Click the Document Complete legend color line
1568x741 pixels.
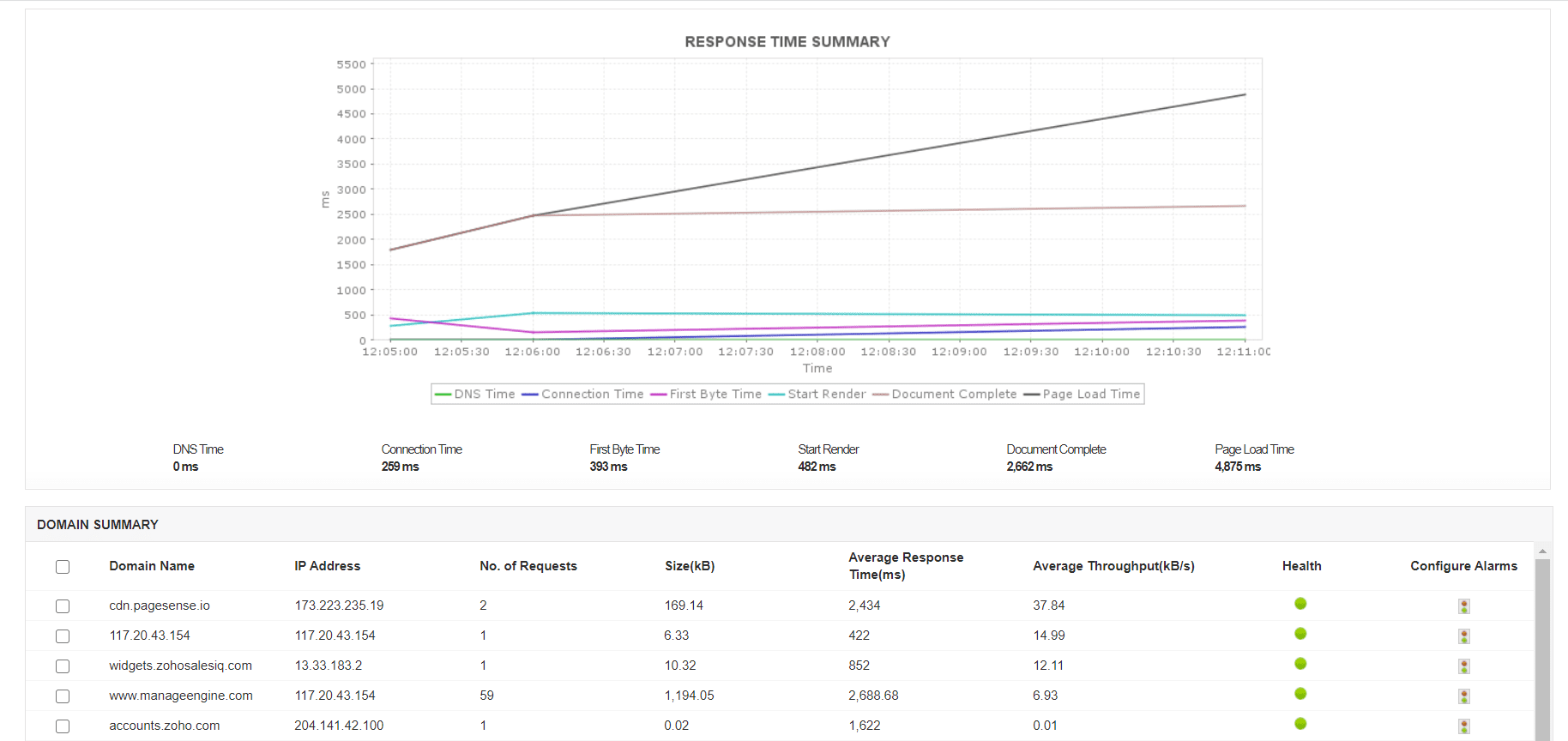880,395
